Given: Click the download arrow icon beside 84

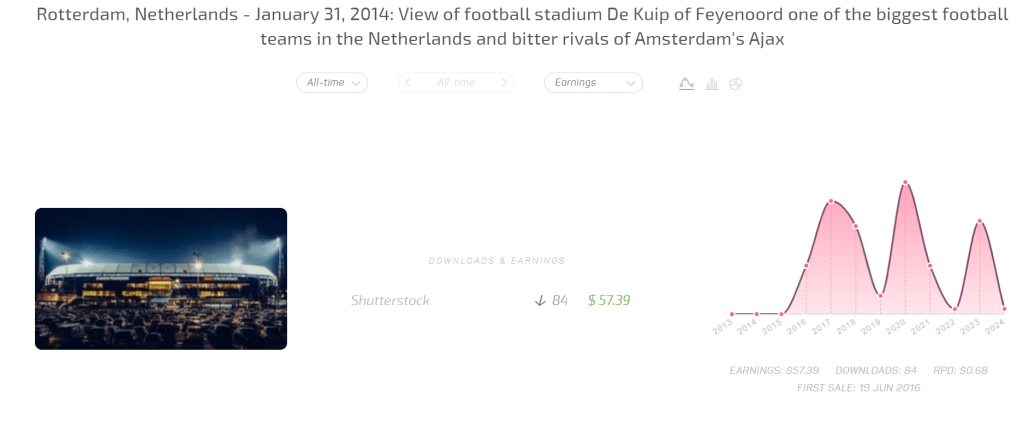Looking at the screenshot, I should 540,300.
